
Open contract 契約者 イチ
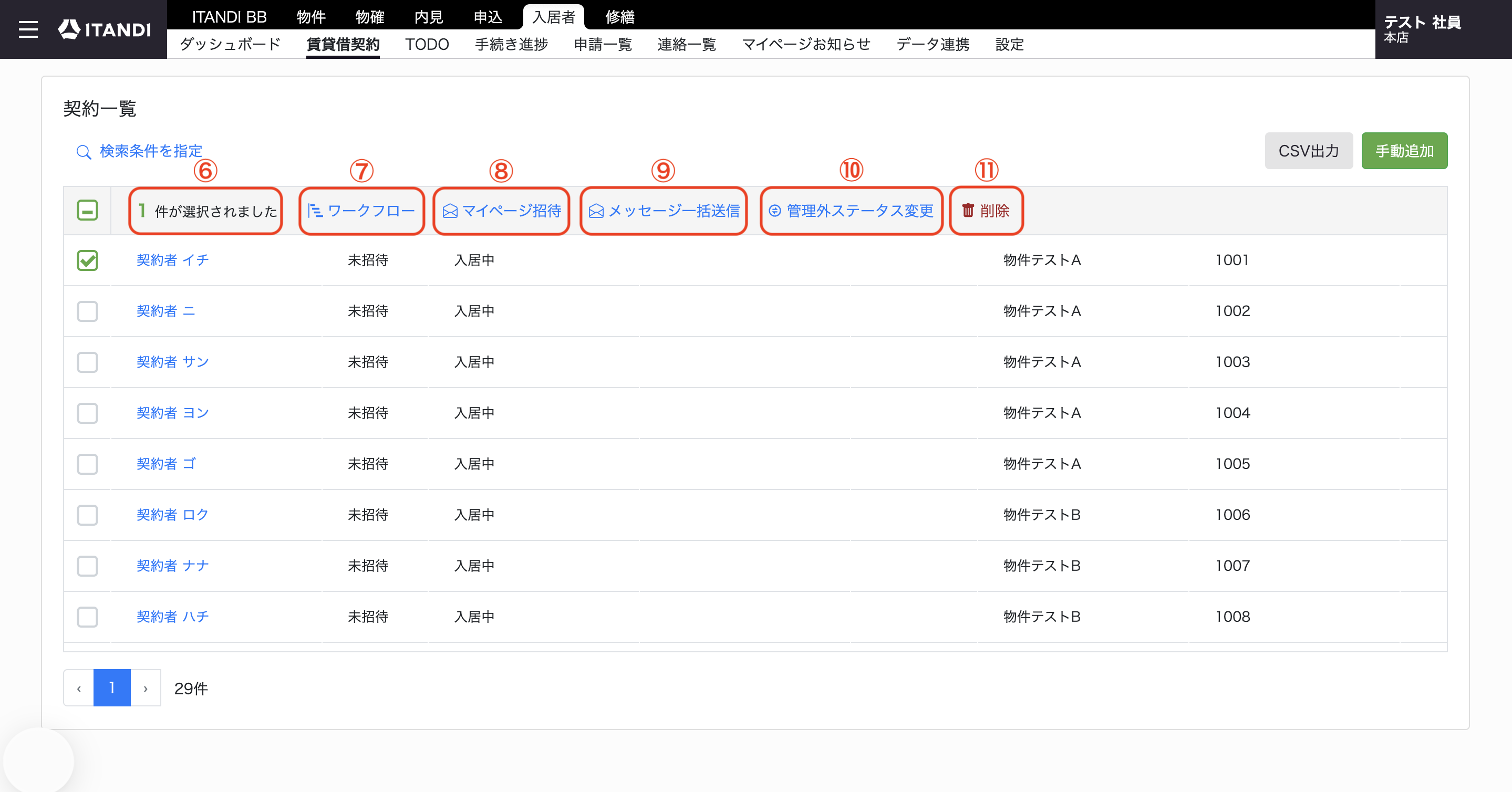click(x=172, y=260)
